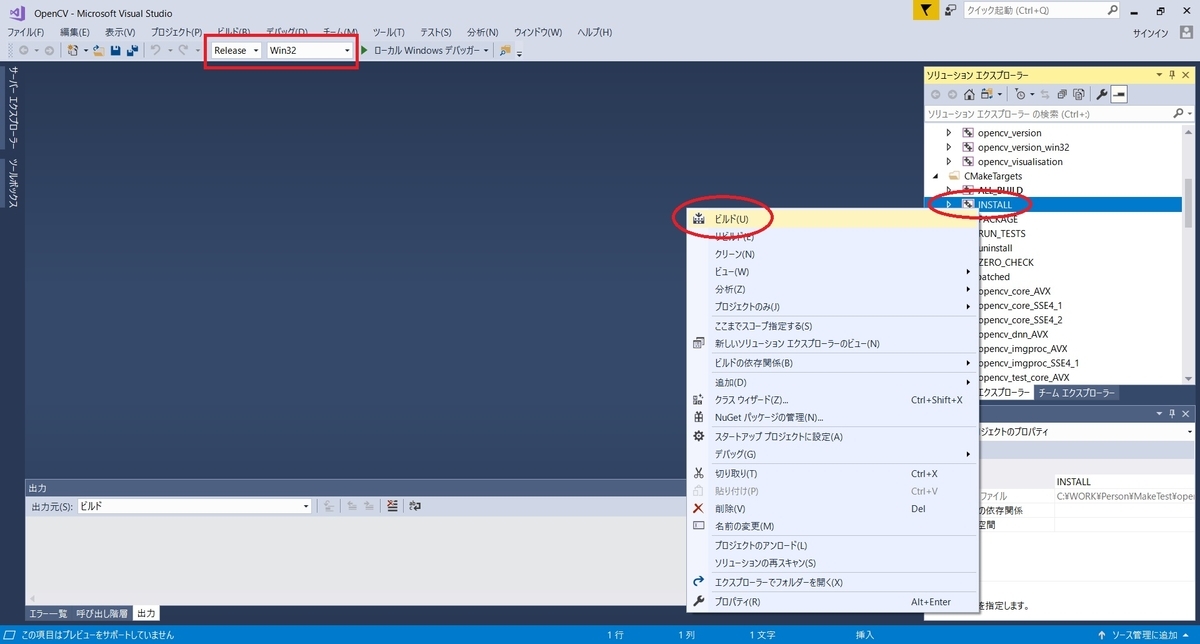
Task: Switch to the チーム エクスプローラー tab
Action: coord(1076,393)
